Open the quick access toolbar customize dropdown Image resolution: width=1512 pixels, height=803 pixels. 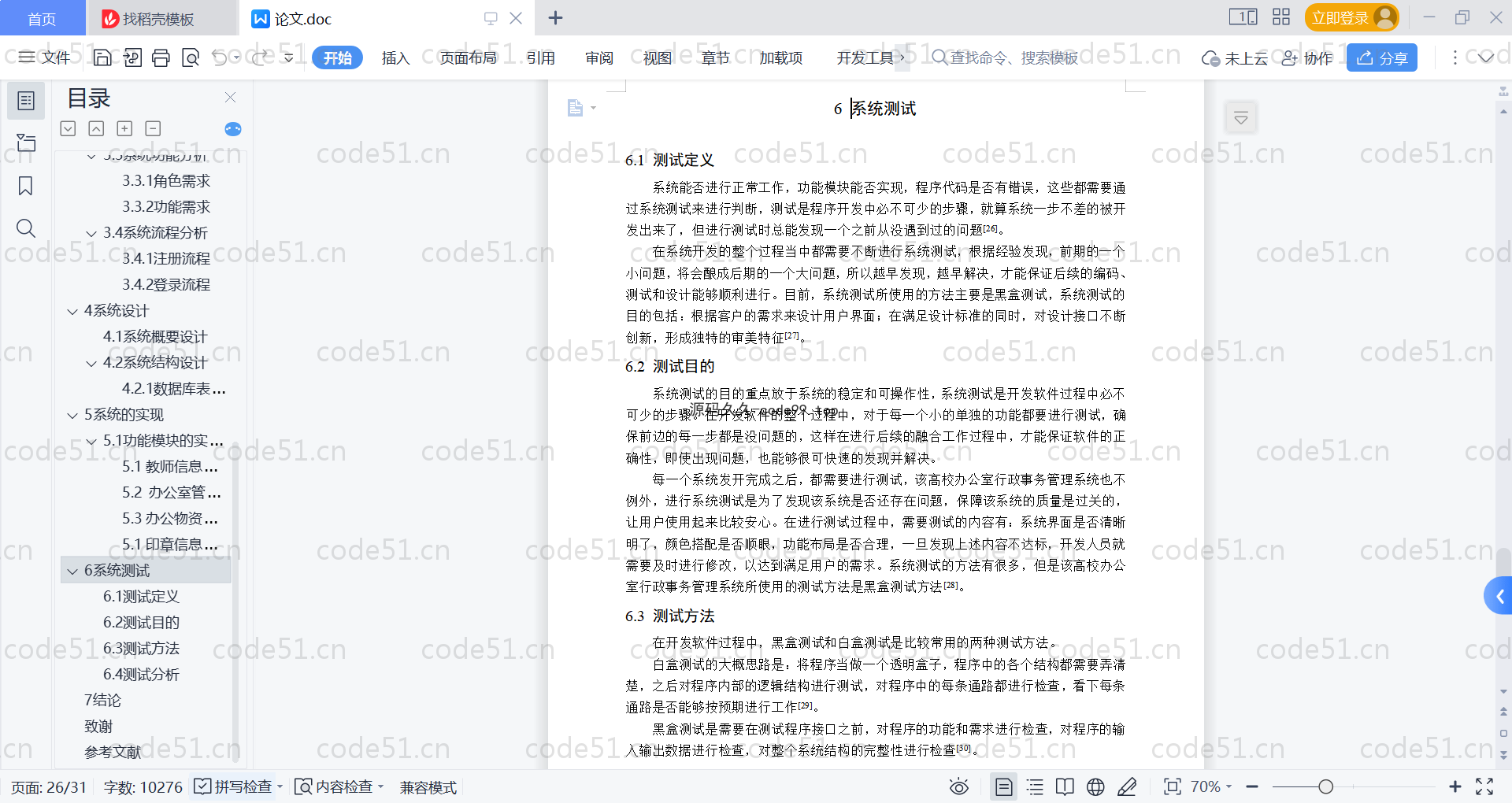point(289,57)
